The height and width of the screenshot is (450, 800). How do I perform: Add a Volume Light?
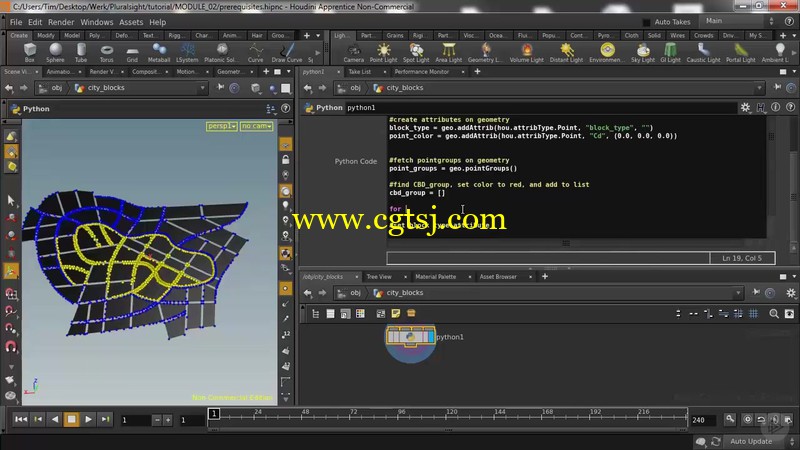[x=527, y=53]
